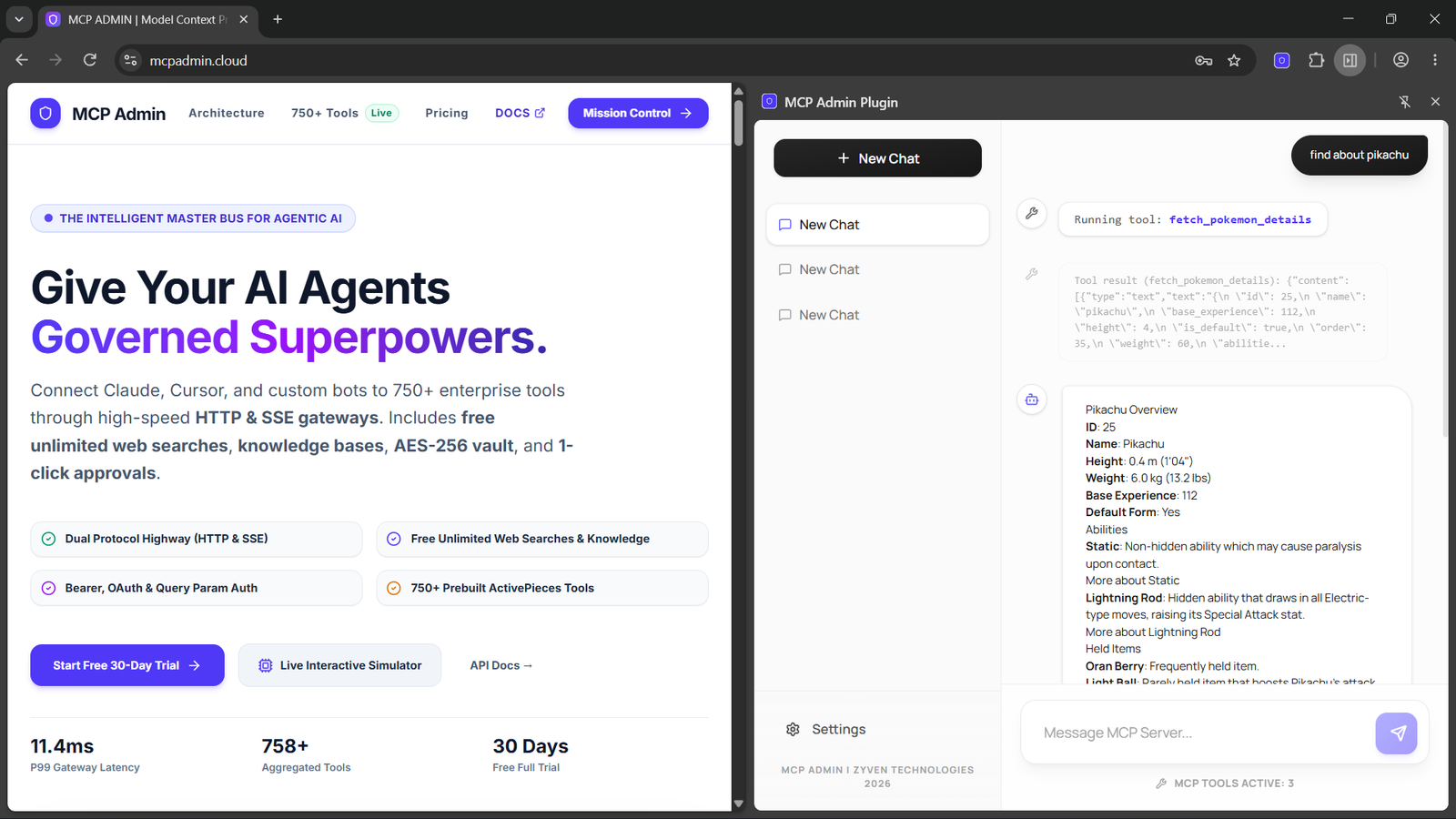The image size is (1456, 819).
Task: Go to the 750+ Tools nav item
Action: click(345, 113)
